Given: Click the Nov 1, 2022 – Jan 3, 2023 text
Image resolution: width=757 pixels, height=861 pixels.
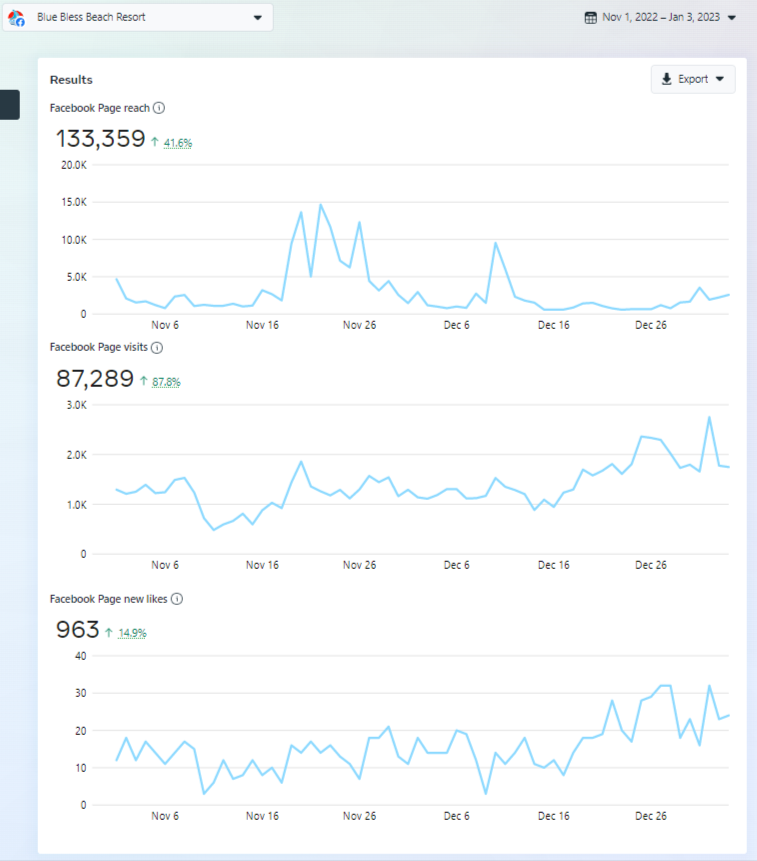Looking at the screenshot, I should point(661,18).
